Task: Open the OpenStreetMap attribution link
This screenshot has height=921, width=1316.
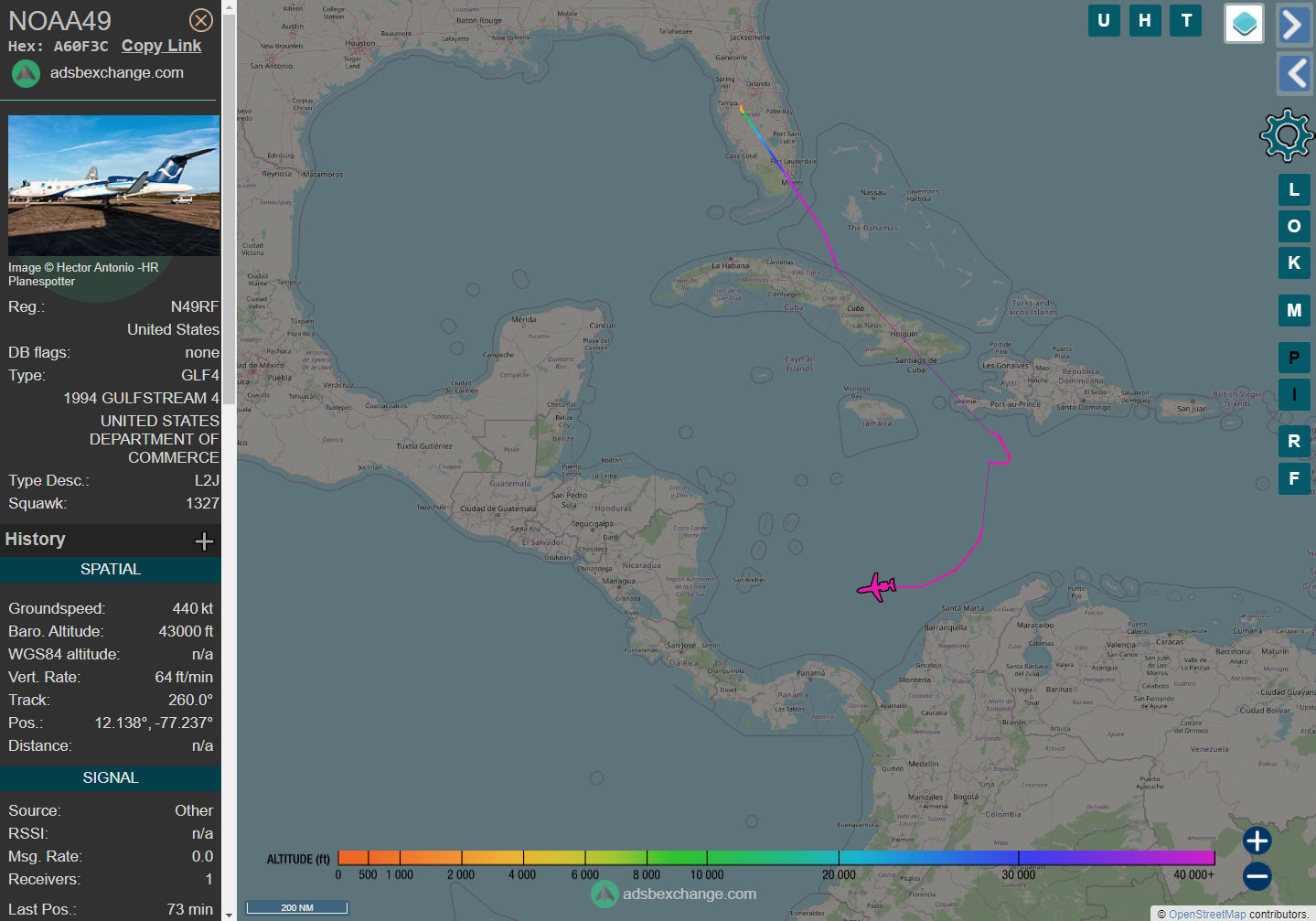Action: (x=1207, y=914)
